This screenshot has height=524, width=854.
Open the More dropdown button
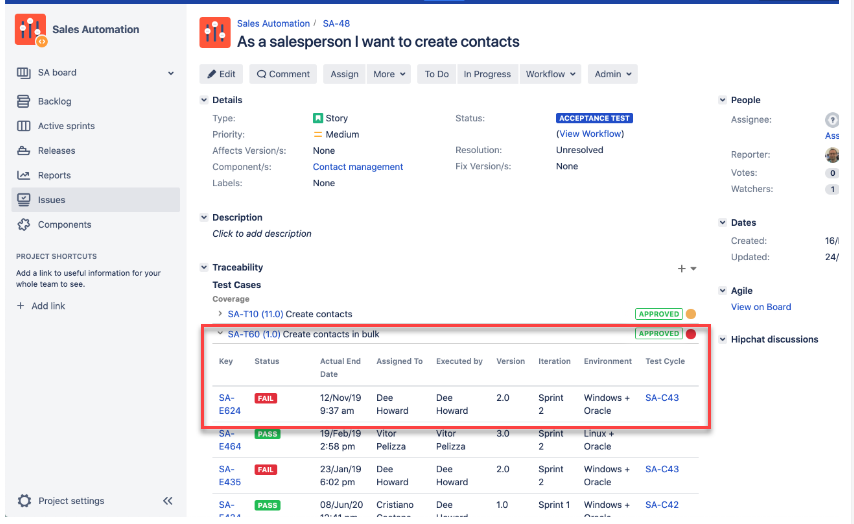[389, 74]
